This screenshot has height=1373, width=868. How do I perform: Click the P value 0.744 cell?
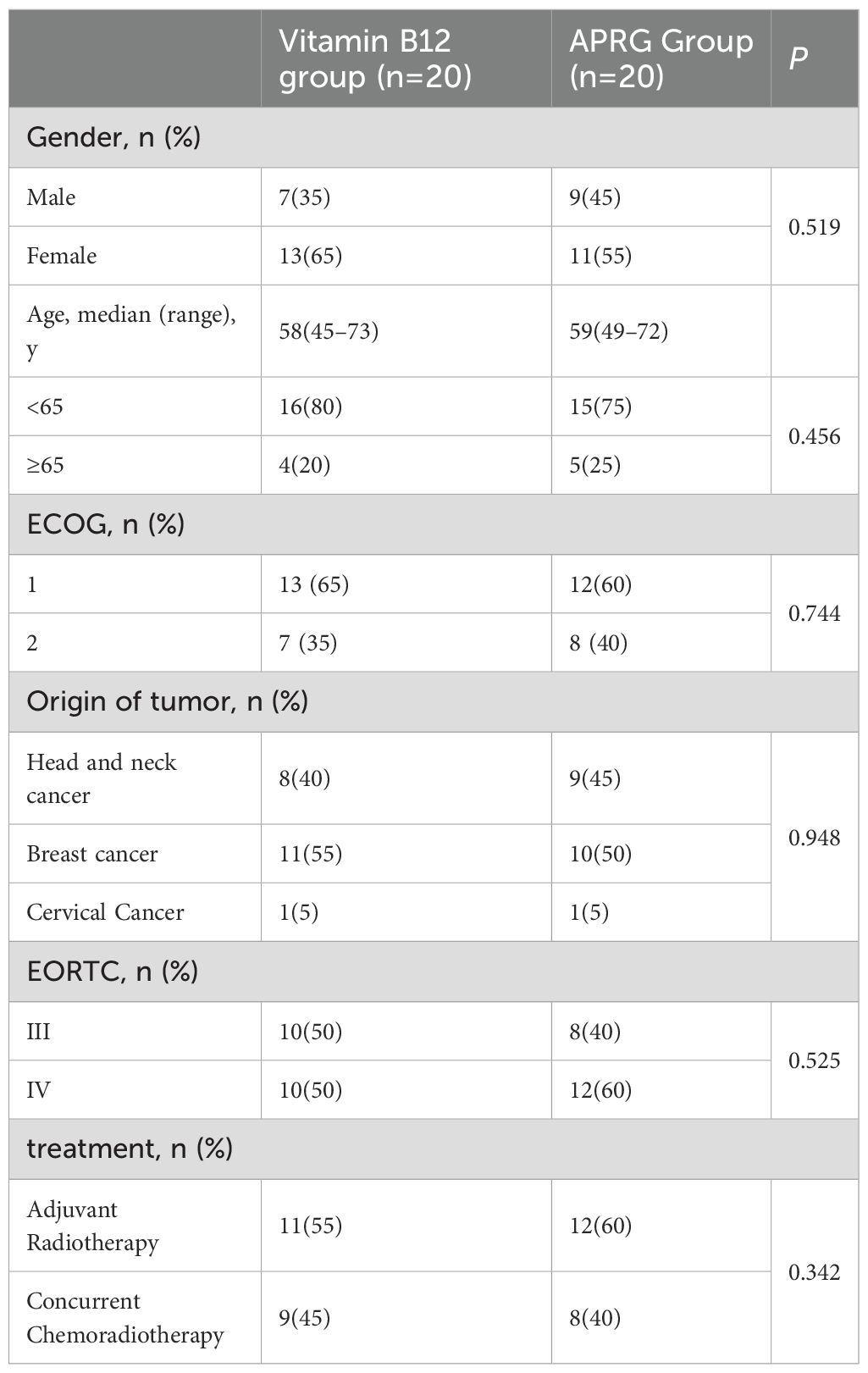814,613
